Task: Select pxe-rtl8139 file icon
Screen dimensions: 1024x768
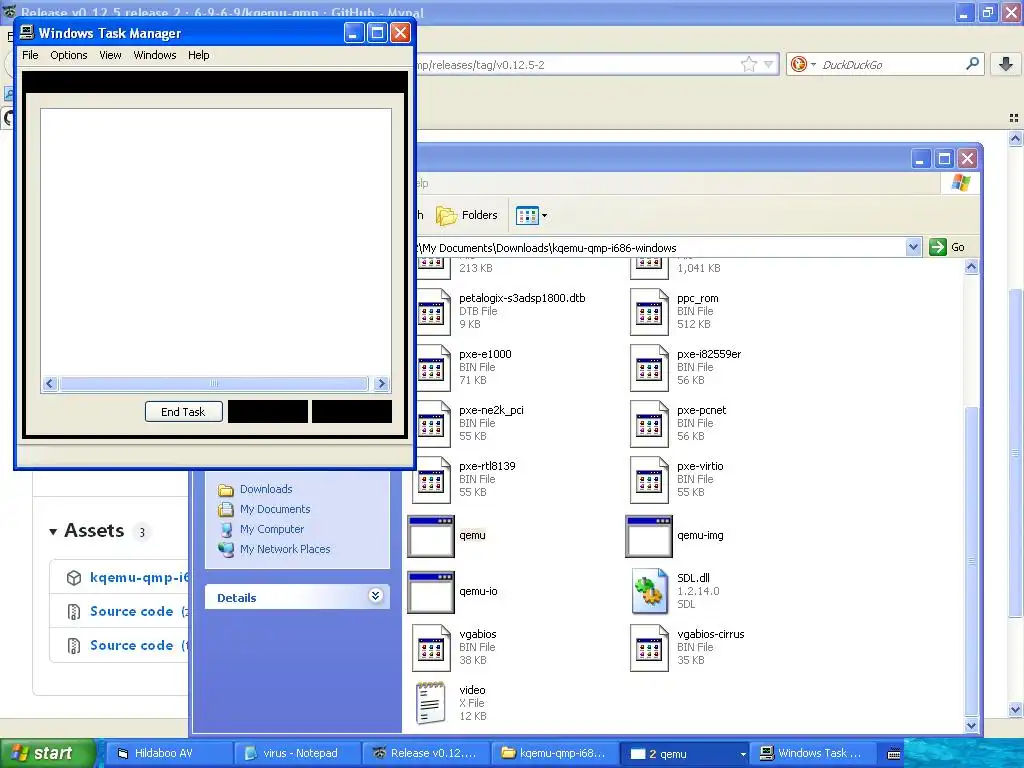Action: coord(432,480)
